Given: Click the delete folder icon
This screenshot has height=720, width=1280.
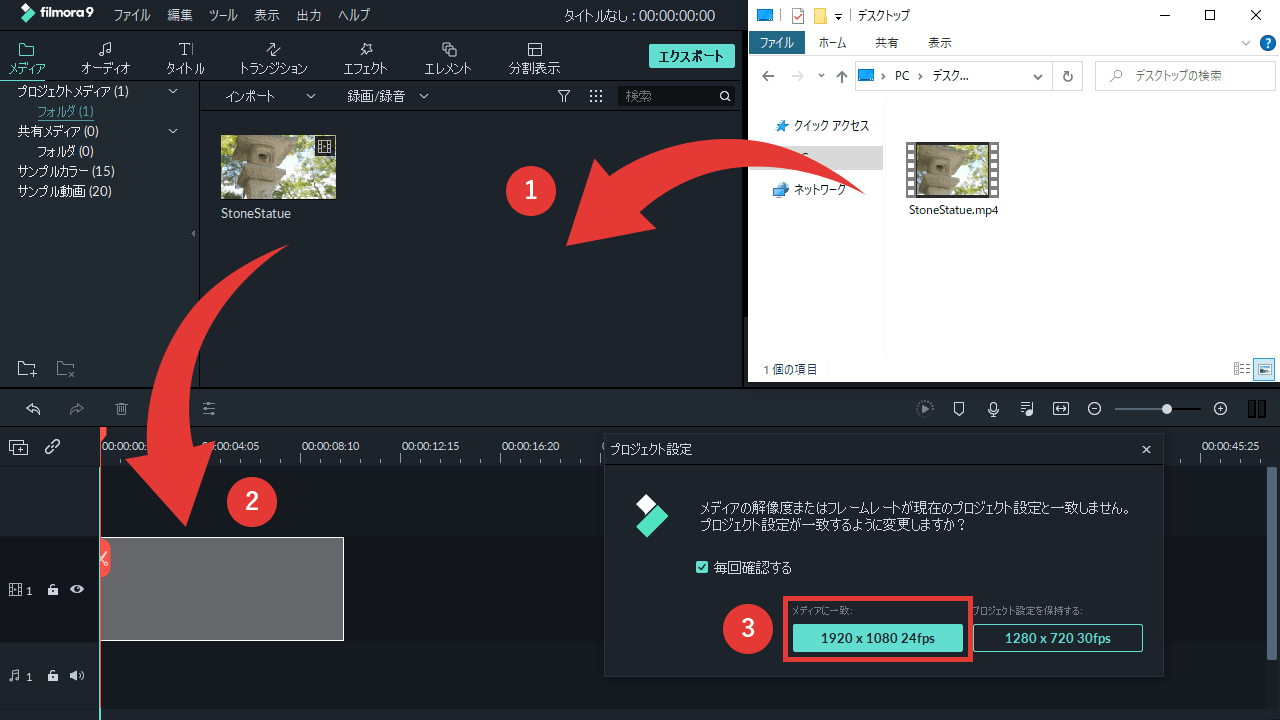Looking at the screenshot, I should (65, 369).
